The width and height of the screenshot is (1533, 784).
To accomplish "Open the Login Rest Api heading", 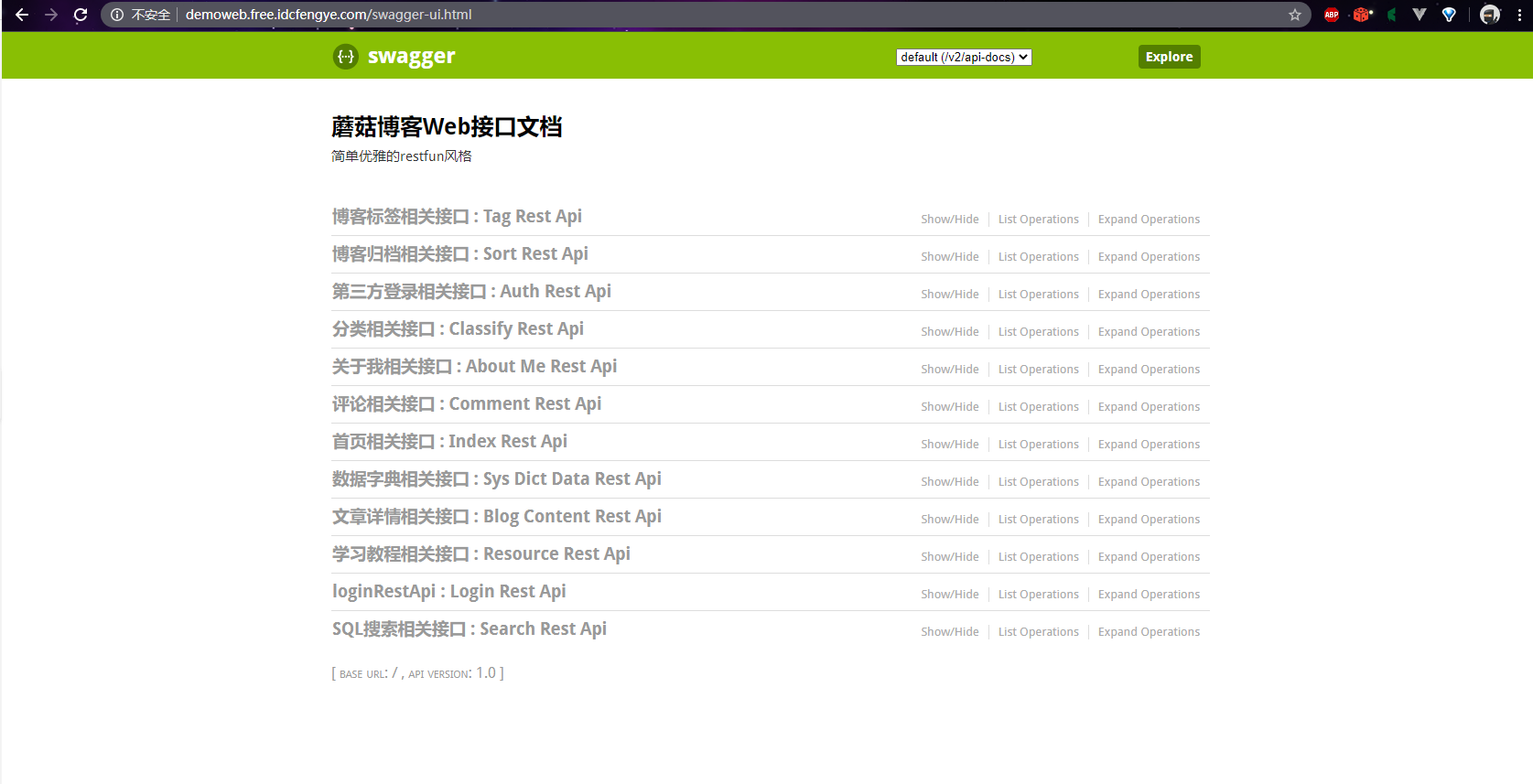I will [x=448, y=592].
